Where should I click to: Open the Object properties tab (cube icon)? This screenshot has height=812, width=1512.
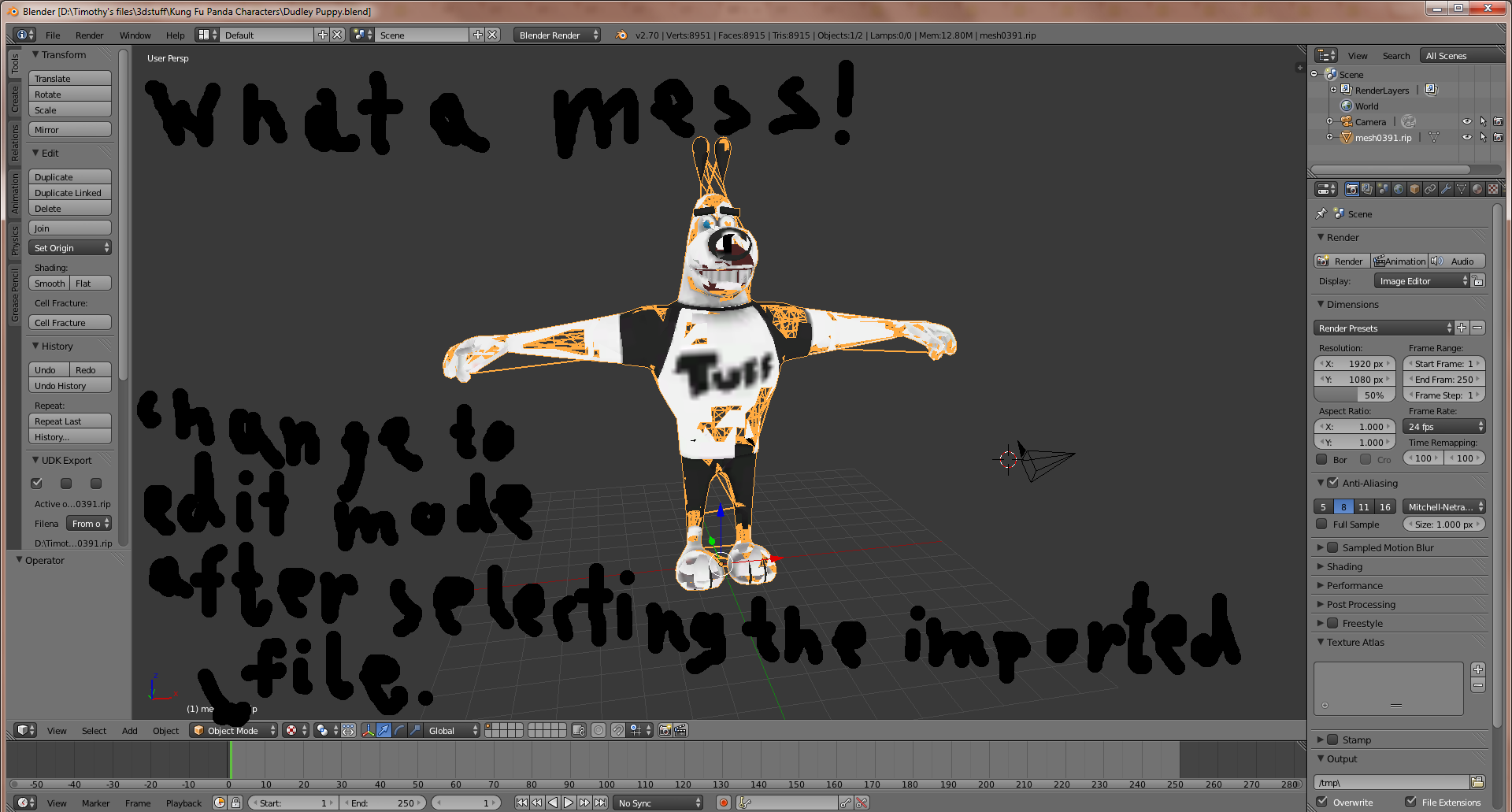(1414, 189)
